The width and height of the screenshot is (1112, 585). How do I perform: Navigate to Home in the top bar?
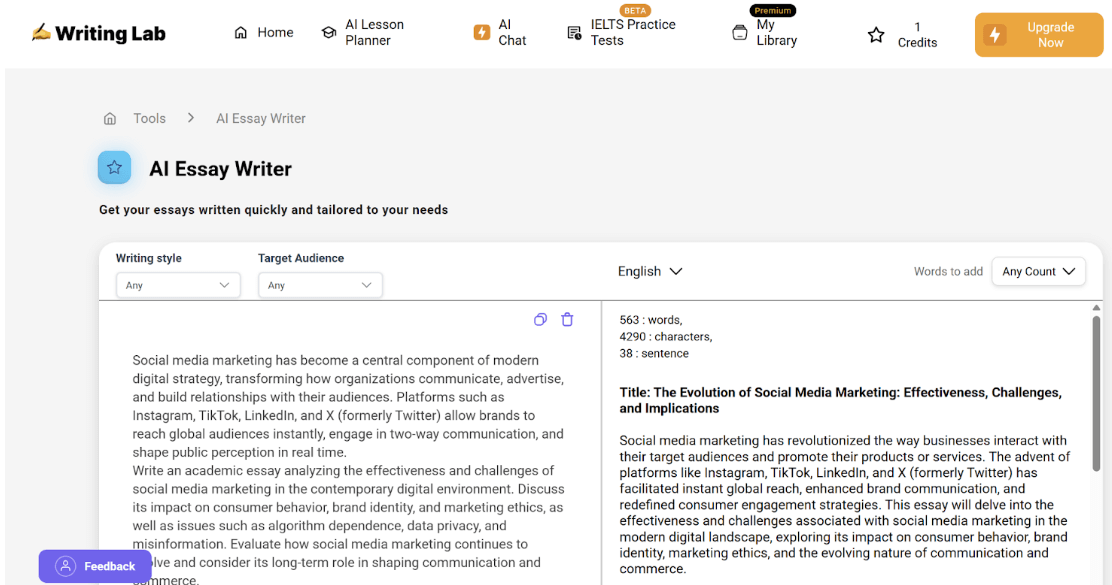(x=274, y=32)
